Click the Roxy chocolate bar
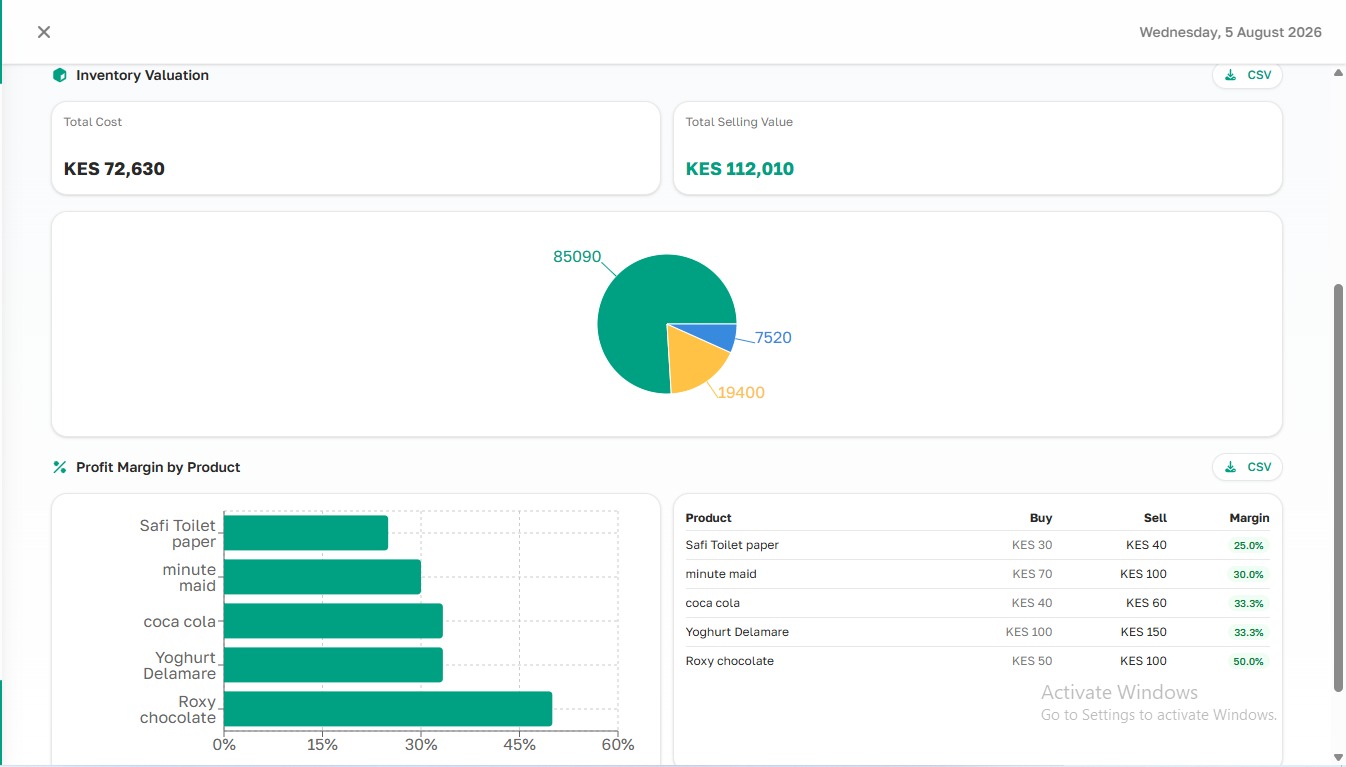The height and width of the screenshot is (767, 1346). [x=388, y=709]
